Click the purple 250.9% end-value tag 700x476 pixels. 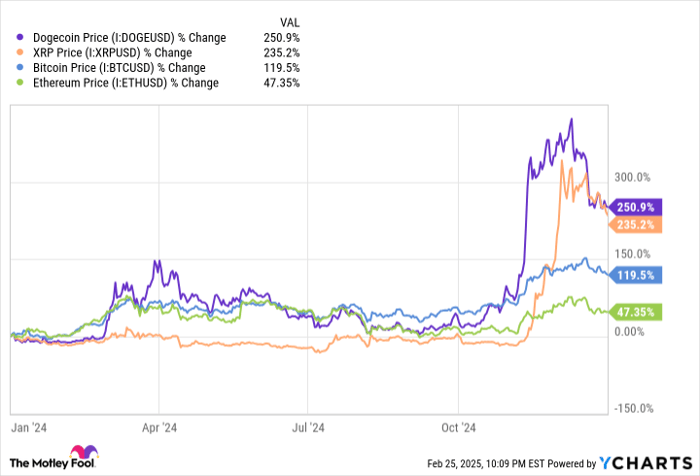[x=631, y=206]
